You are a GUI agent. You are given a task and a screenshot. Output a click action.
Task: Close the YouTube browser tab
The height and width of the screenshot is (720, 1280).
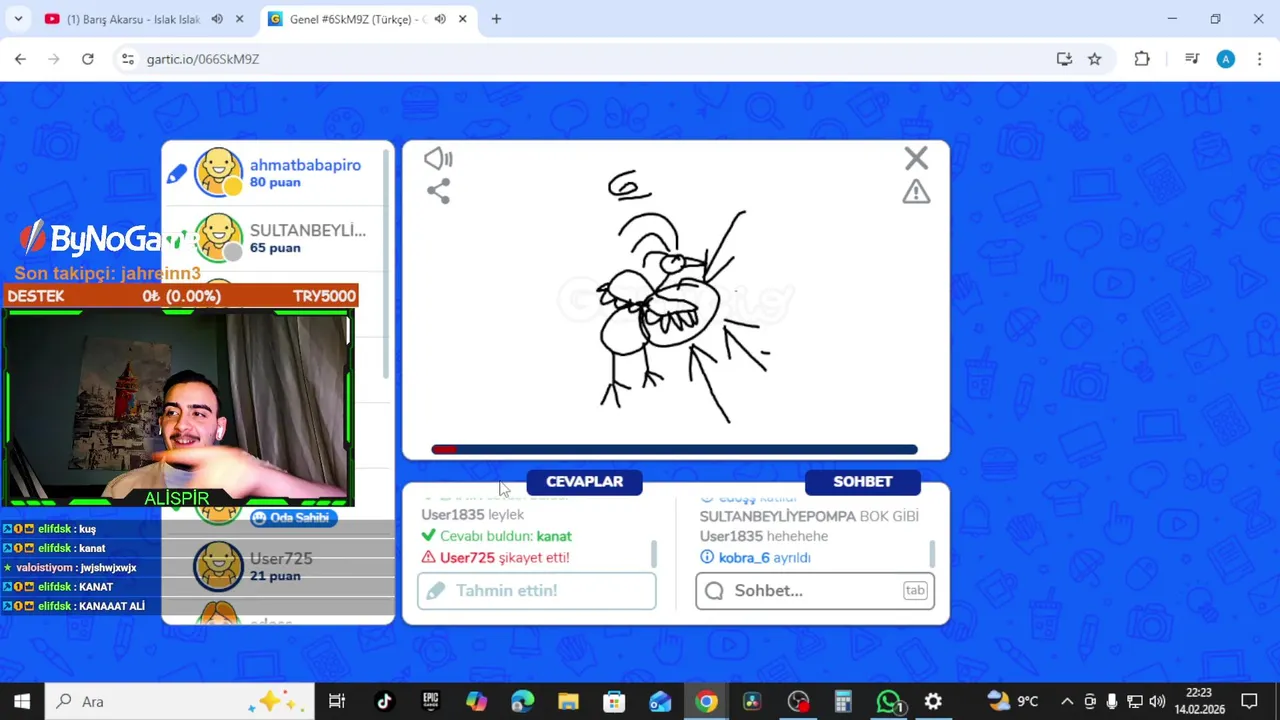click(239, 19)
